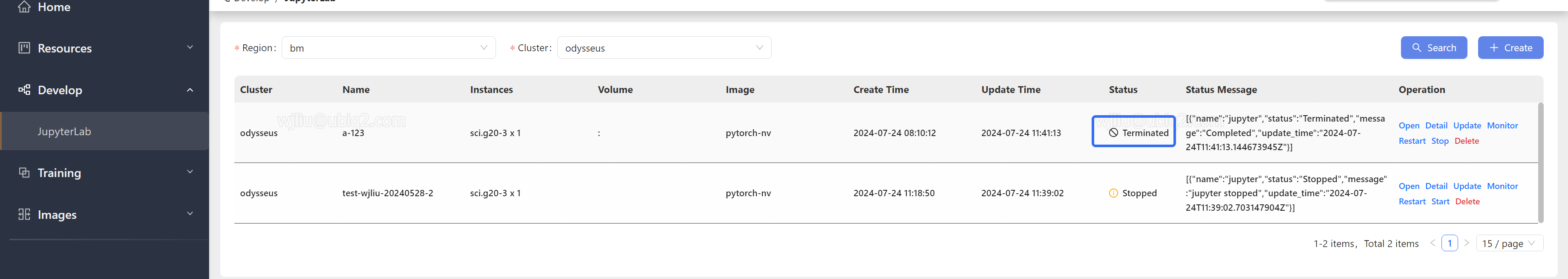
Task: Restart the a-123 instance
Action: pos(1412,141)
